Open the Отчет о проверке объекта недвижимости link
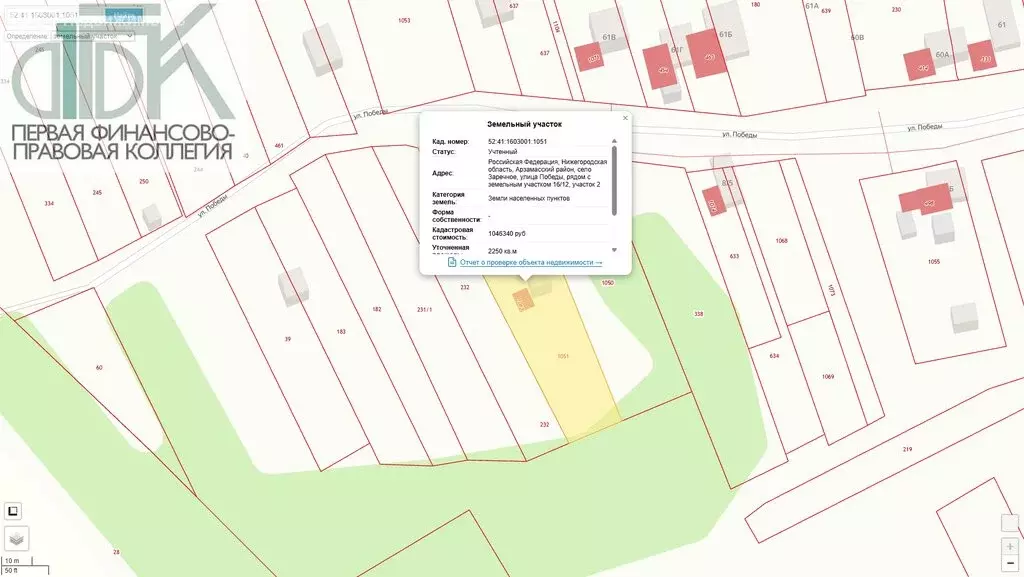This screenshot has height=577, width=1024. [531, 262]
